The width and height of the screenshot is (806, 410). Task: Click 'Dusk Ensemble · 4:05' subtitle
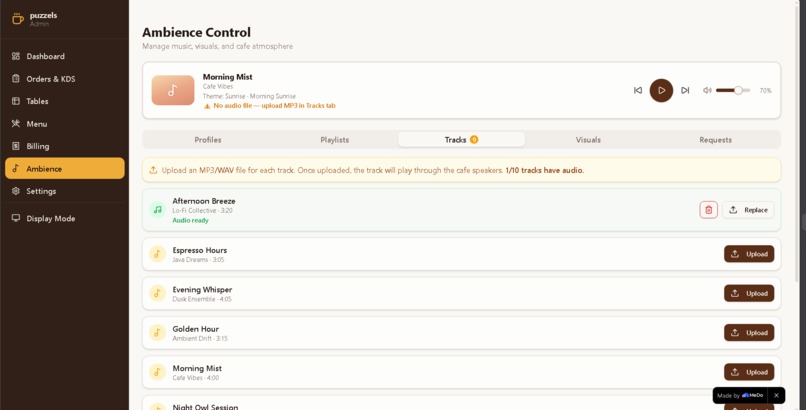point(202,299)
